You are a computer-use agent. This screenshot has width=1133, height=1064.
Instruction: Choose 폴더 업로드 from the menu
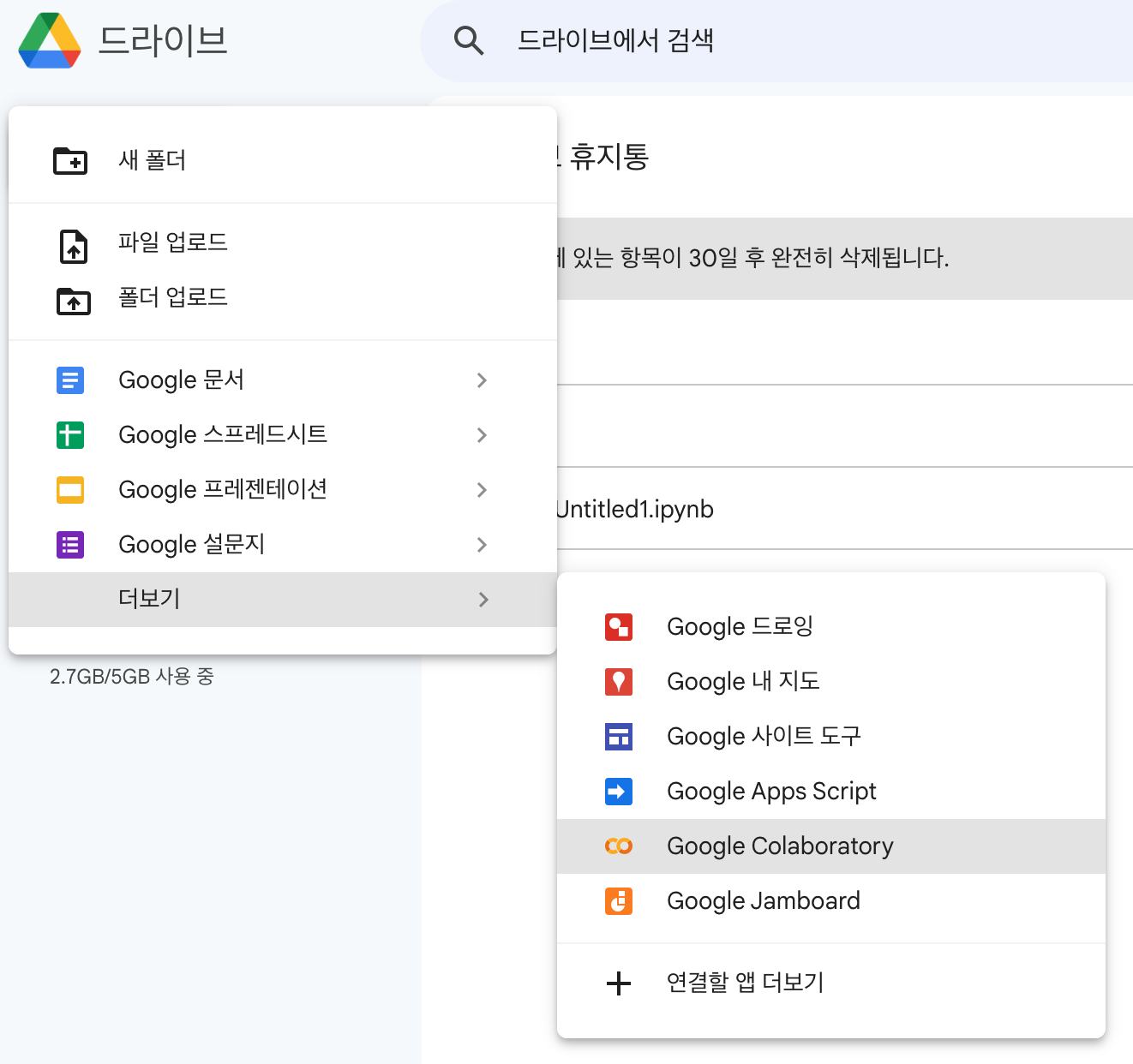(x=283, y=297)
